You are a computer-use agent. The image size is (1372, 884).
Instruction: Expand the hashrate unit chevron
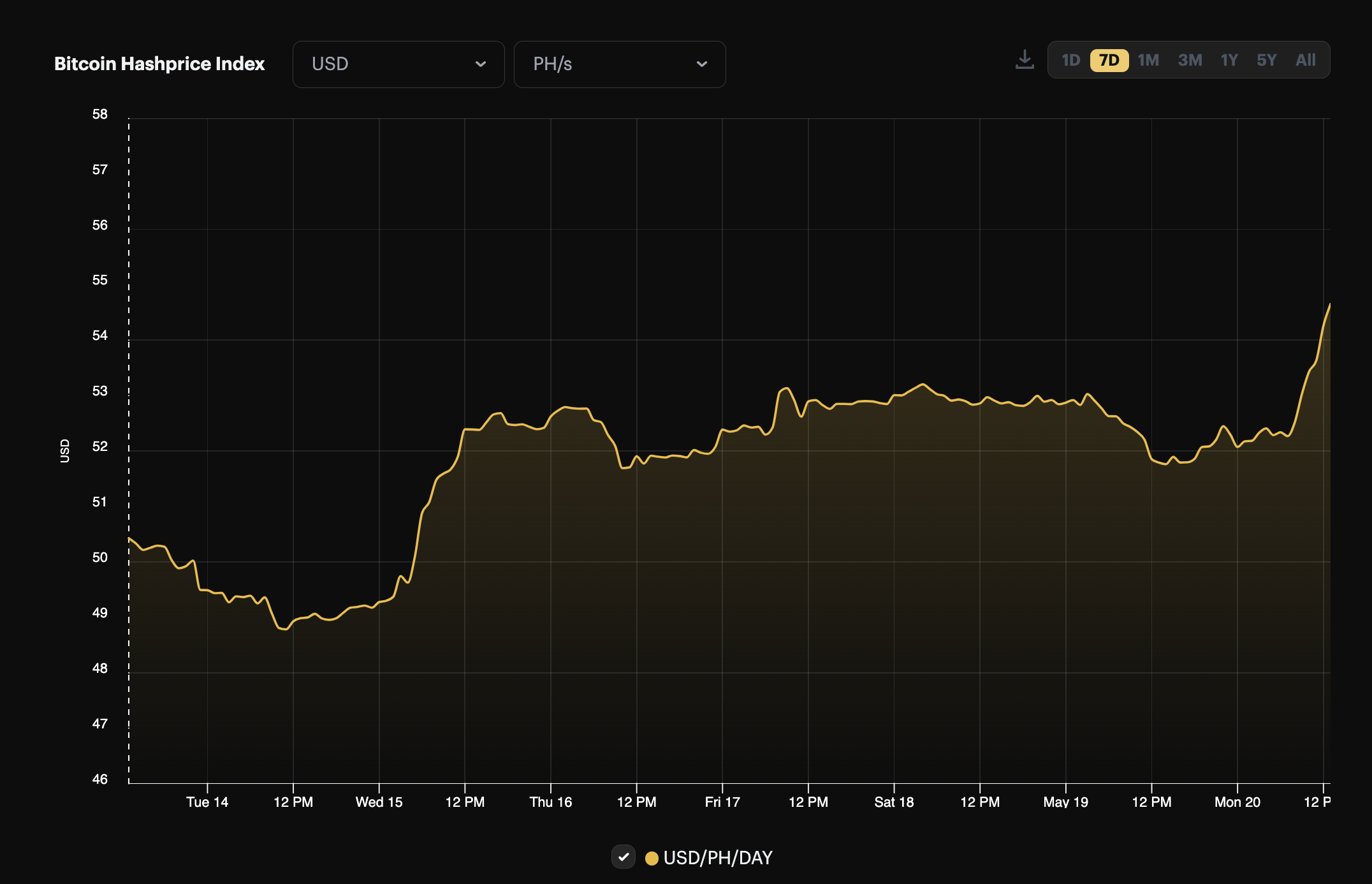702,64
